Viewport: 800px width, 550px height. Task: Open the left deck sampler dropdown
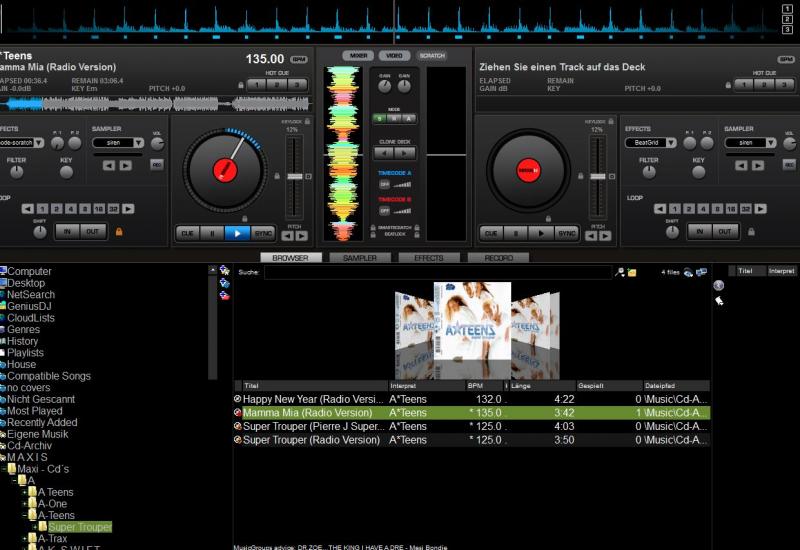139,143
